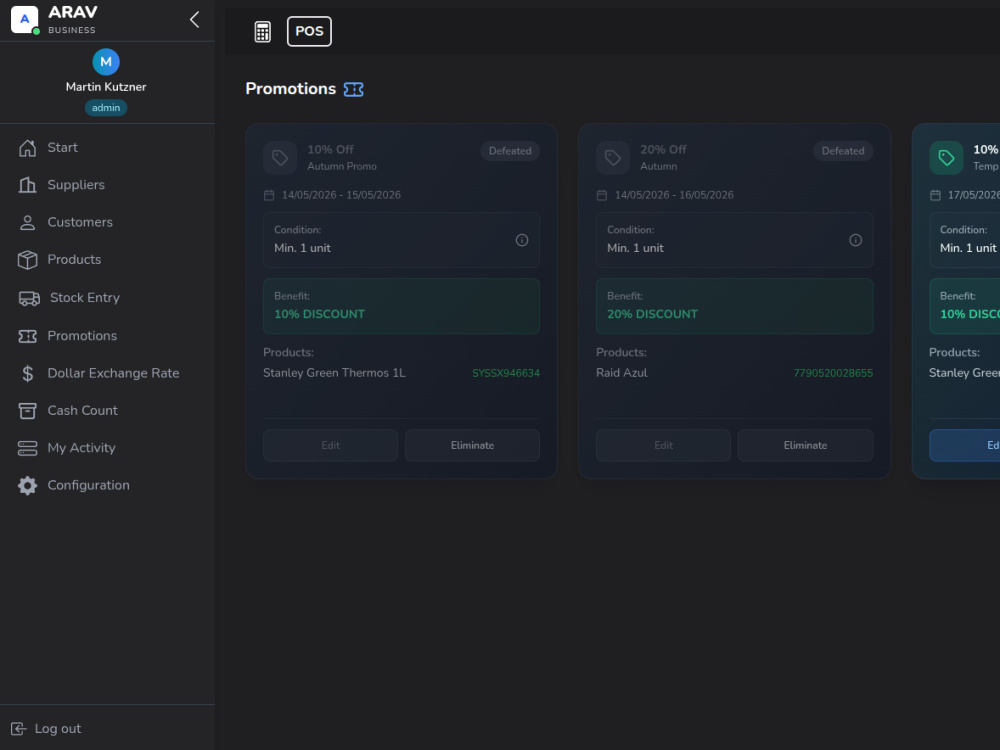Viewport: 1000px width, 750px height.
Task: Click the tag icon on Autumn Promo card
Action: [x=280, y=158]
